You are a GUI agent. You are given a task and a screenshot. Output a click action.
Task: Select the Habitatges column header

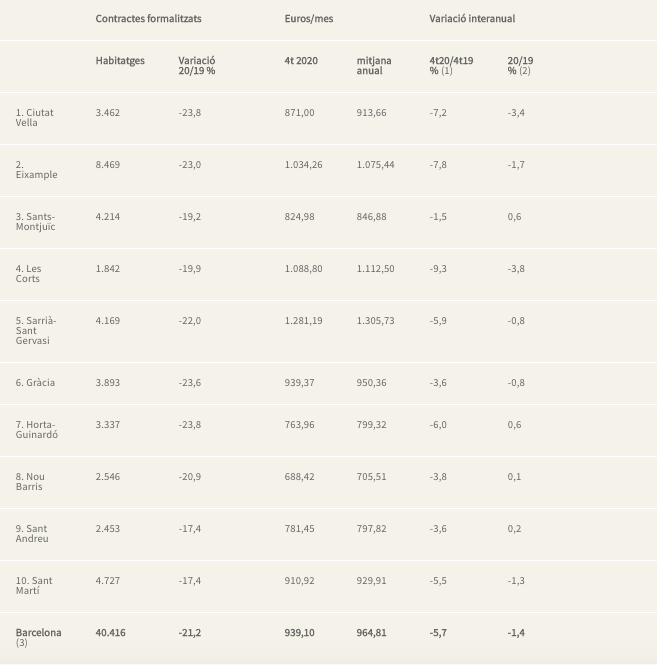120,61
